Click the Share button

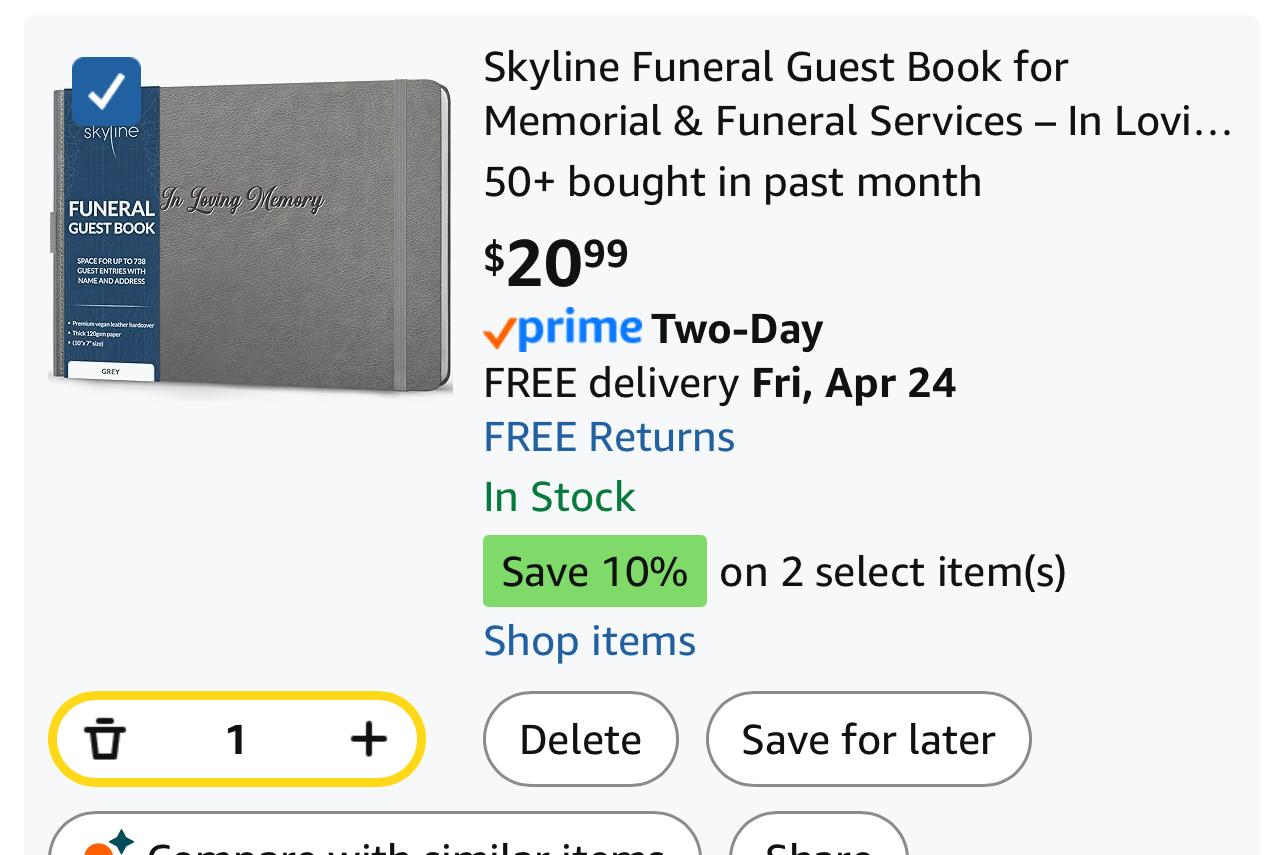point(818,842)
